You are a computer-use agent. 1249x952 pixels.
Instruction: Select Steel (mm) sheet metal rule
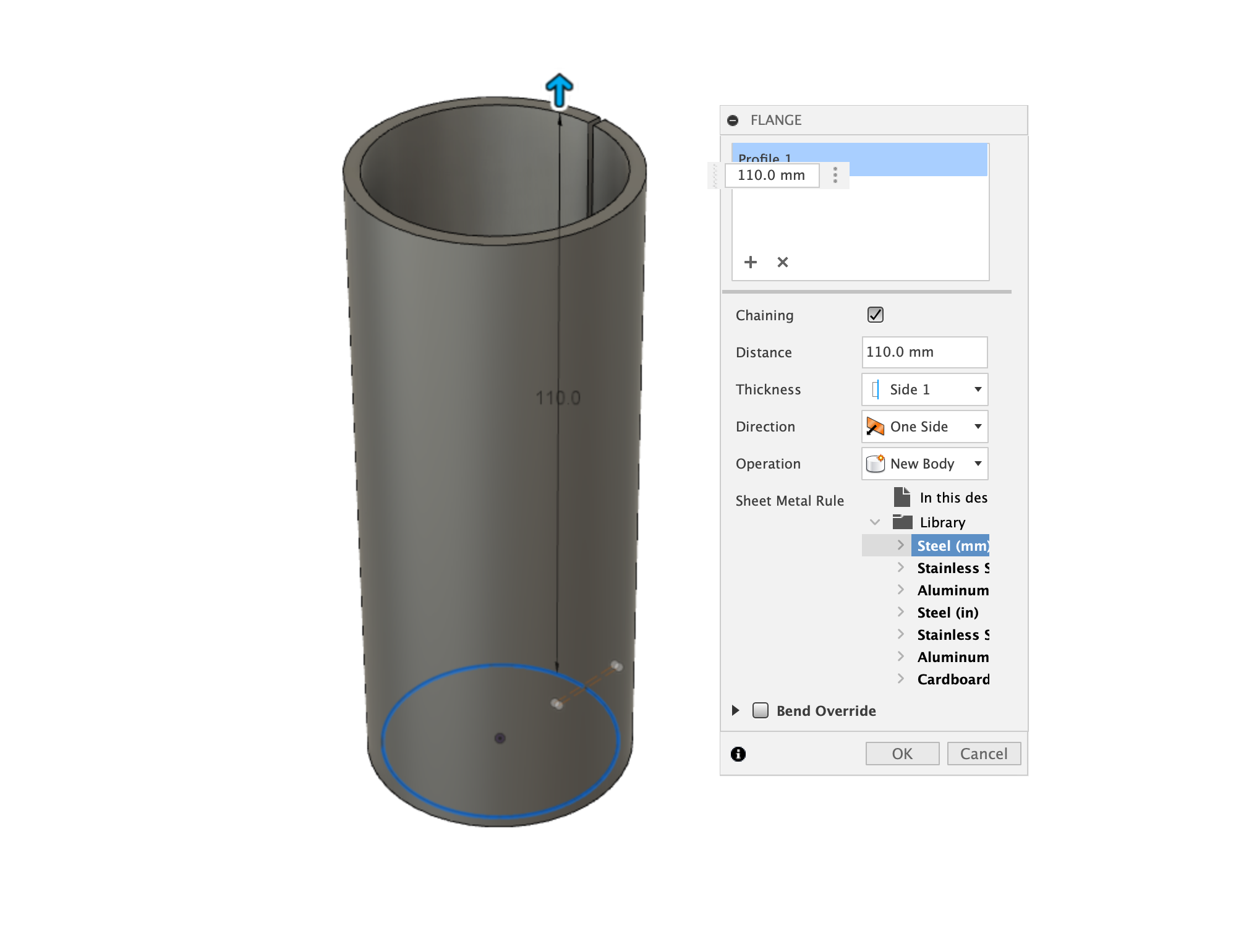point(952,545)
